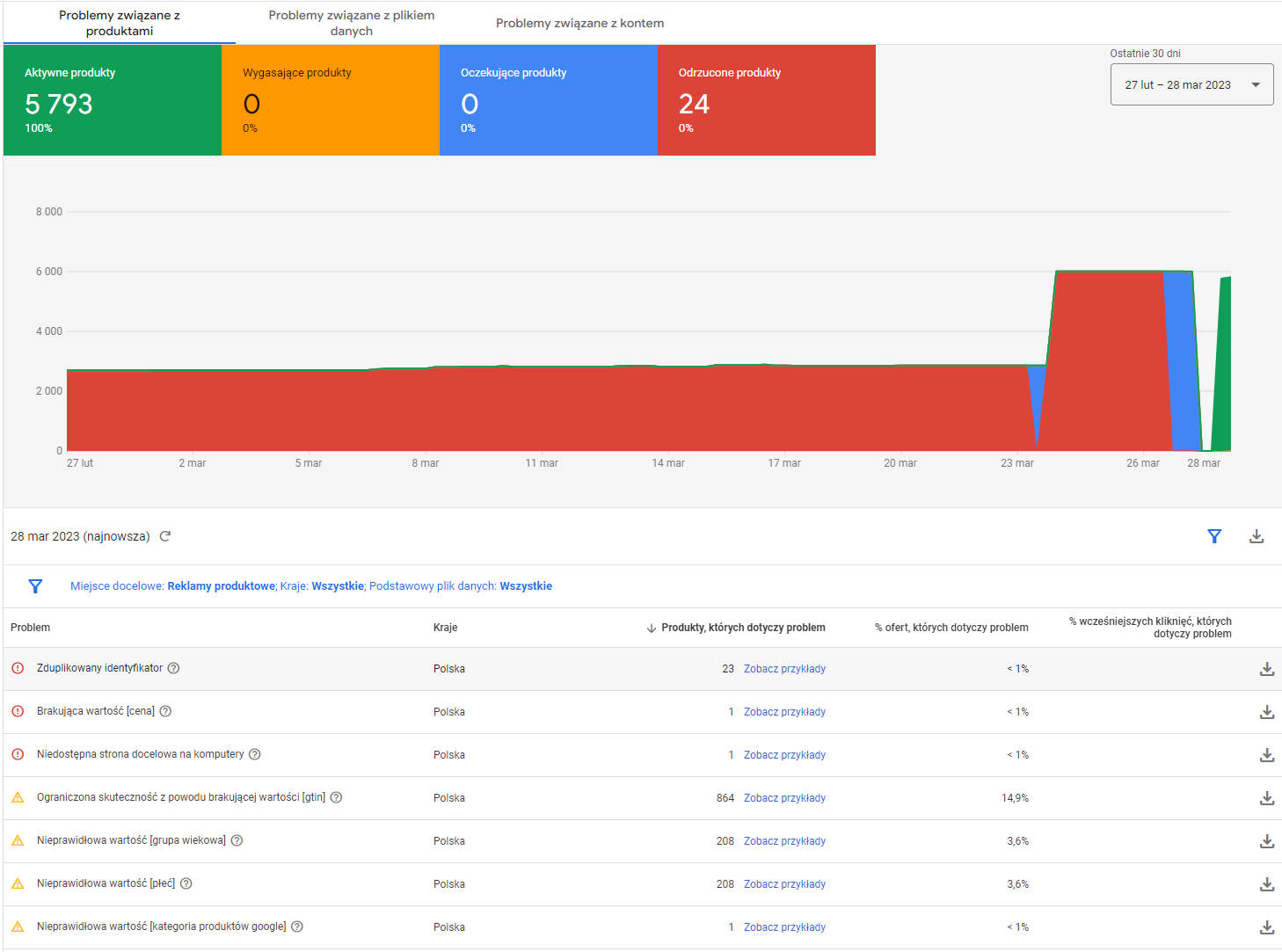The image size is (1282, 952).
Task: Click Ostatnie 30 dni label
Action: coord(1145,54)
